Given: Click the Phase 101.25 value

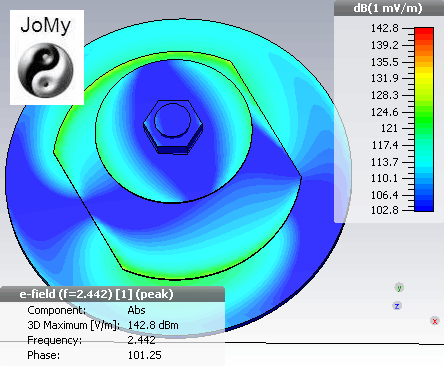Looking at the screenshot, I should pyautogui.click(x=144, y=355).
